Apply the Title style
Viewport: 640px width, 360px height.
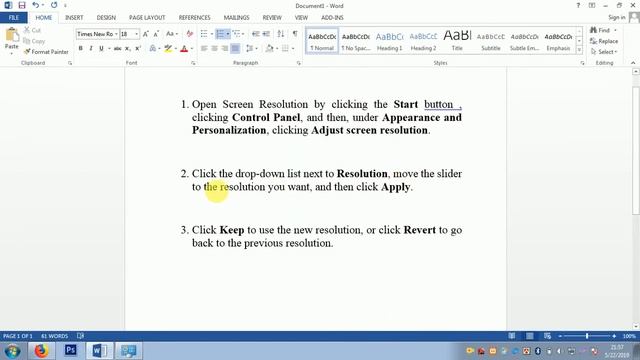click(x=457, y=41)
